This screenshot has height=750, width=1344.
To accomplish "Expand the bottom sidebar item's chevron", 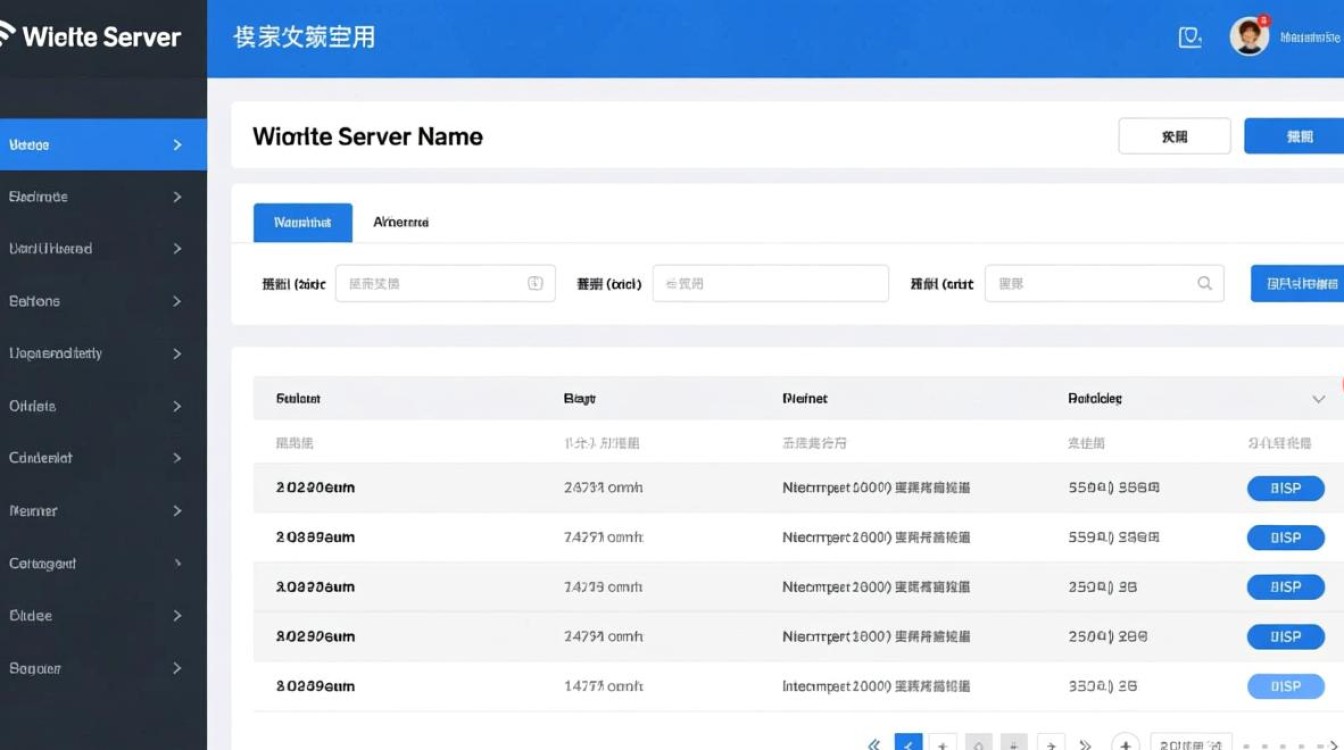I will point(177,668).
